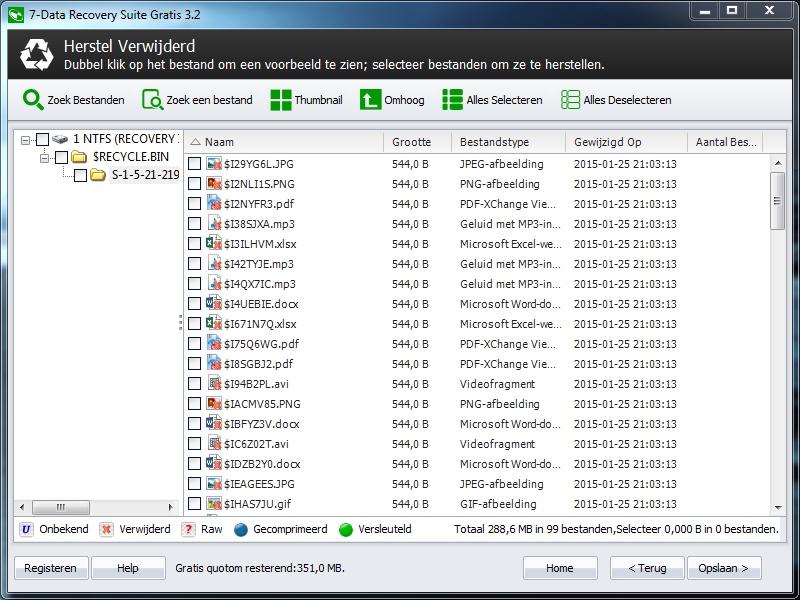The height and width of the screenshot is (600, 800).
Task: Click the Zoek Bestanden magnifier icon
Action: [33, 99]
